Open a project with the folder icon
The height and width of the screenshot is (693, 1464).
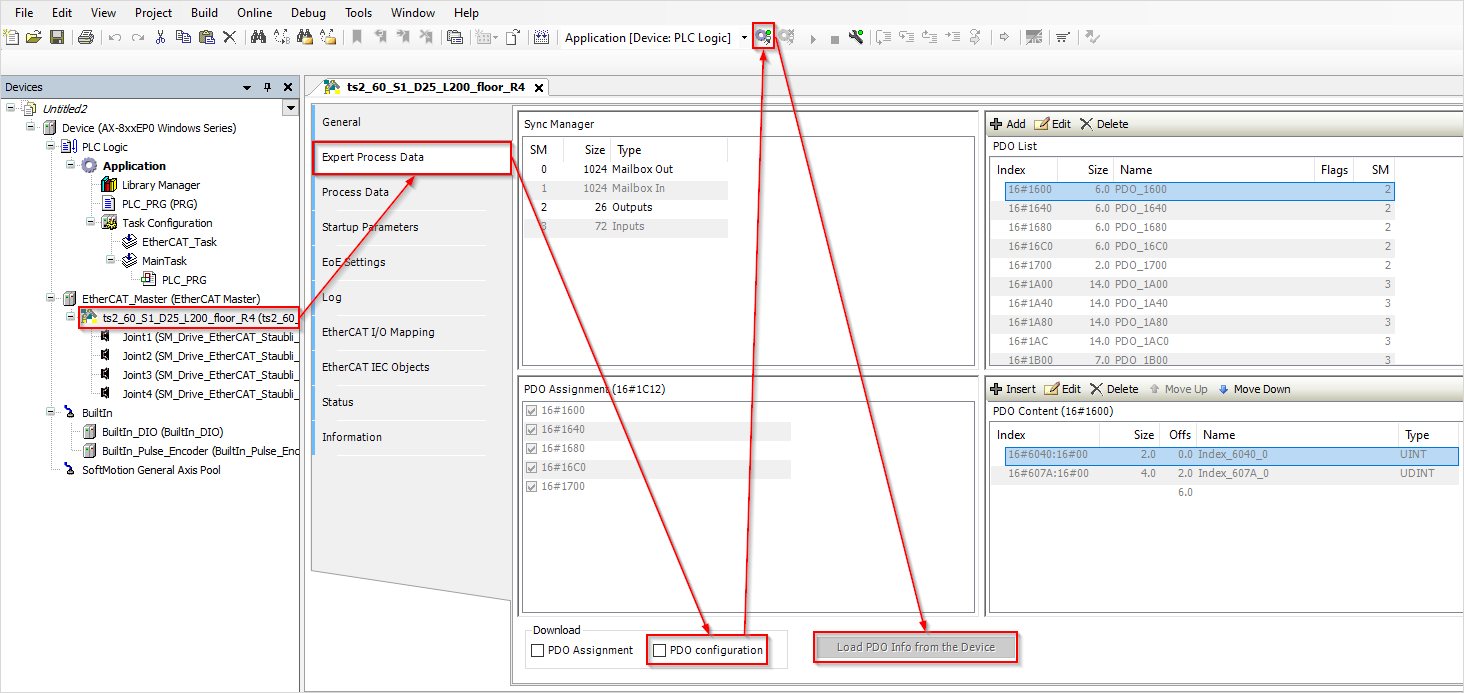click(x=34, y=37)
